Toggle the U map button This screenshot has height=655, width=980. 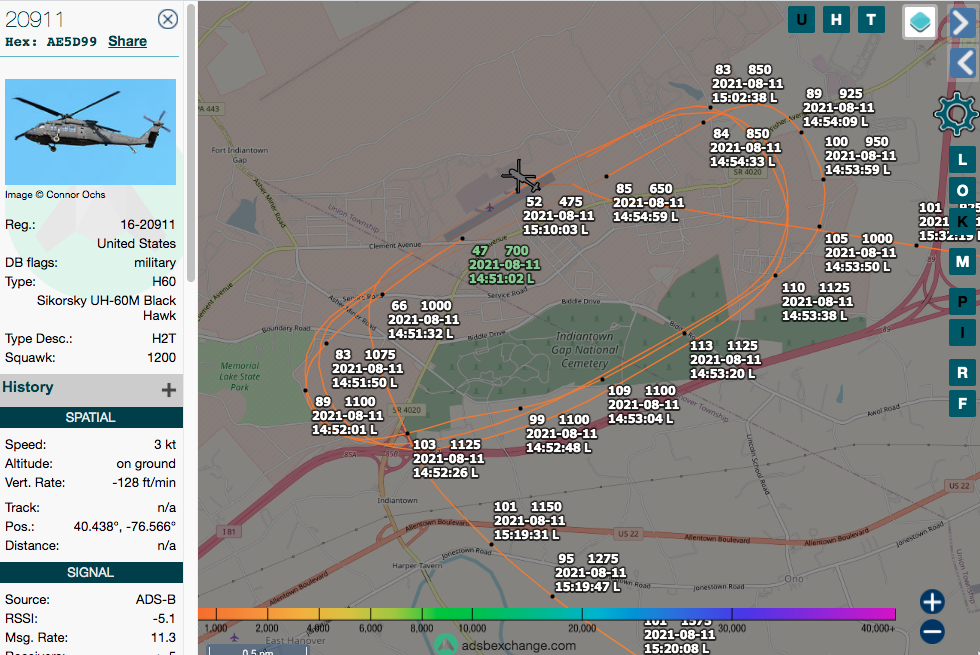tap(801, 20)
